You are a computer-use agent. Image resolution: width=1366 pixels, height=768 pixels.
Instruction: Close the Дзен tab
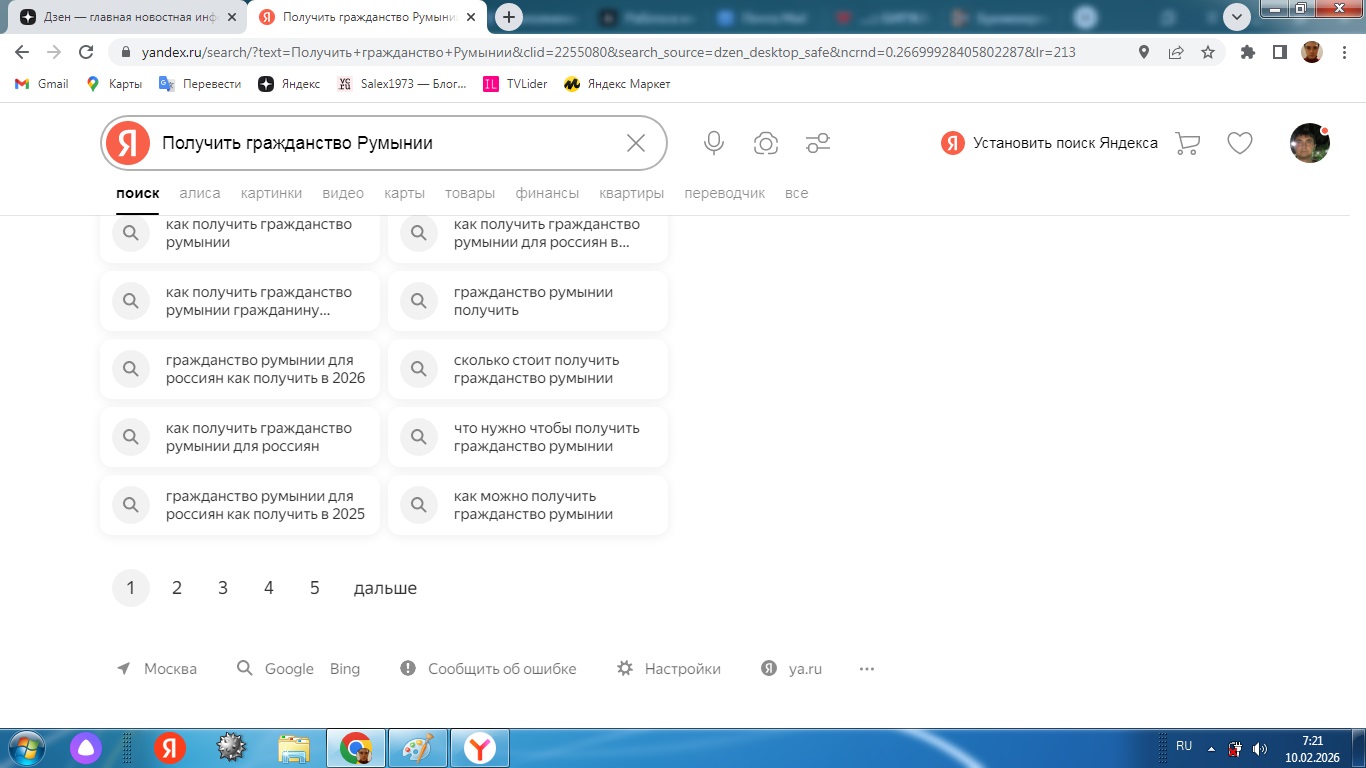point(232,17)
